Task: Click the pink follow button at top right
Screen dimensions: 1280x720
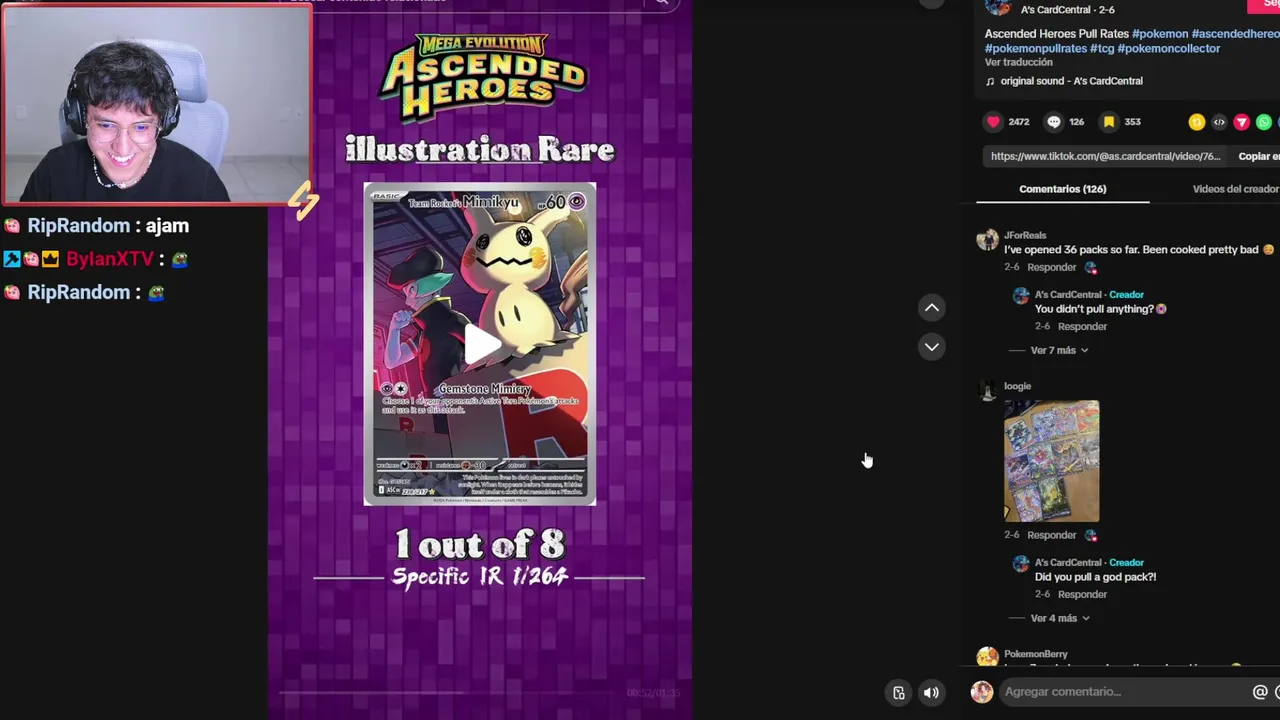Action: (1264, 5)
